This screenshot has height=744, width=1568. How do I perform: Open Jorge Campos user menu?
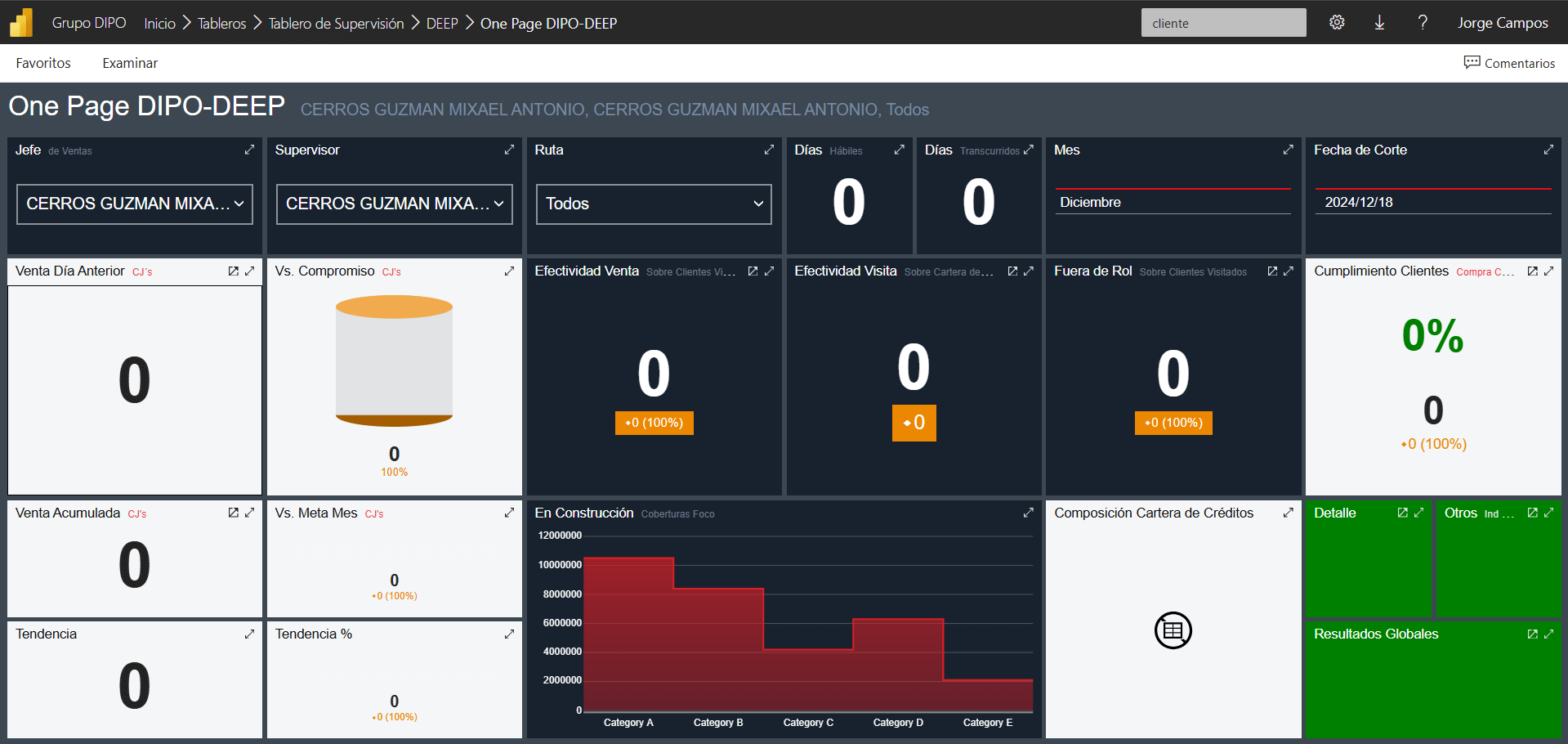click(x=1503, y=23)
